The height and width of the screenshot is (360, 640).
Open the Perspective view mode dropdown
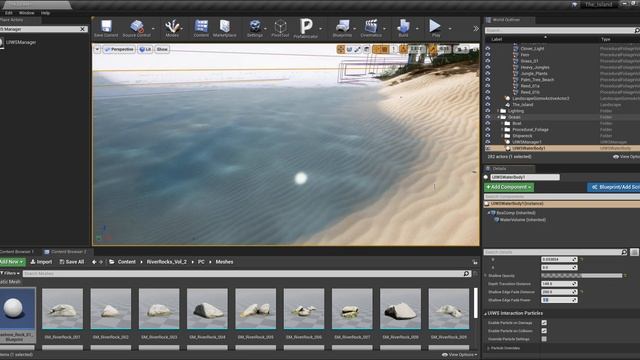[119, 49]
